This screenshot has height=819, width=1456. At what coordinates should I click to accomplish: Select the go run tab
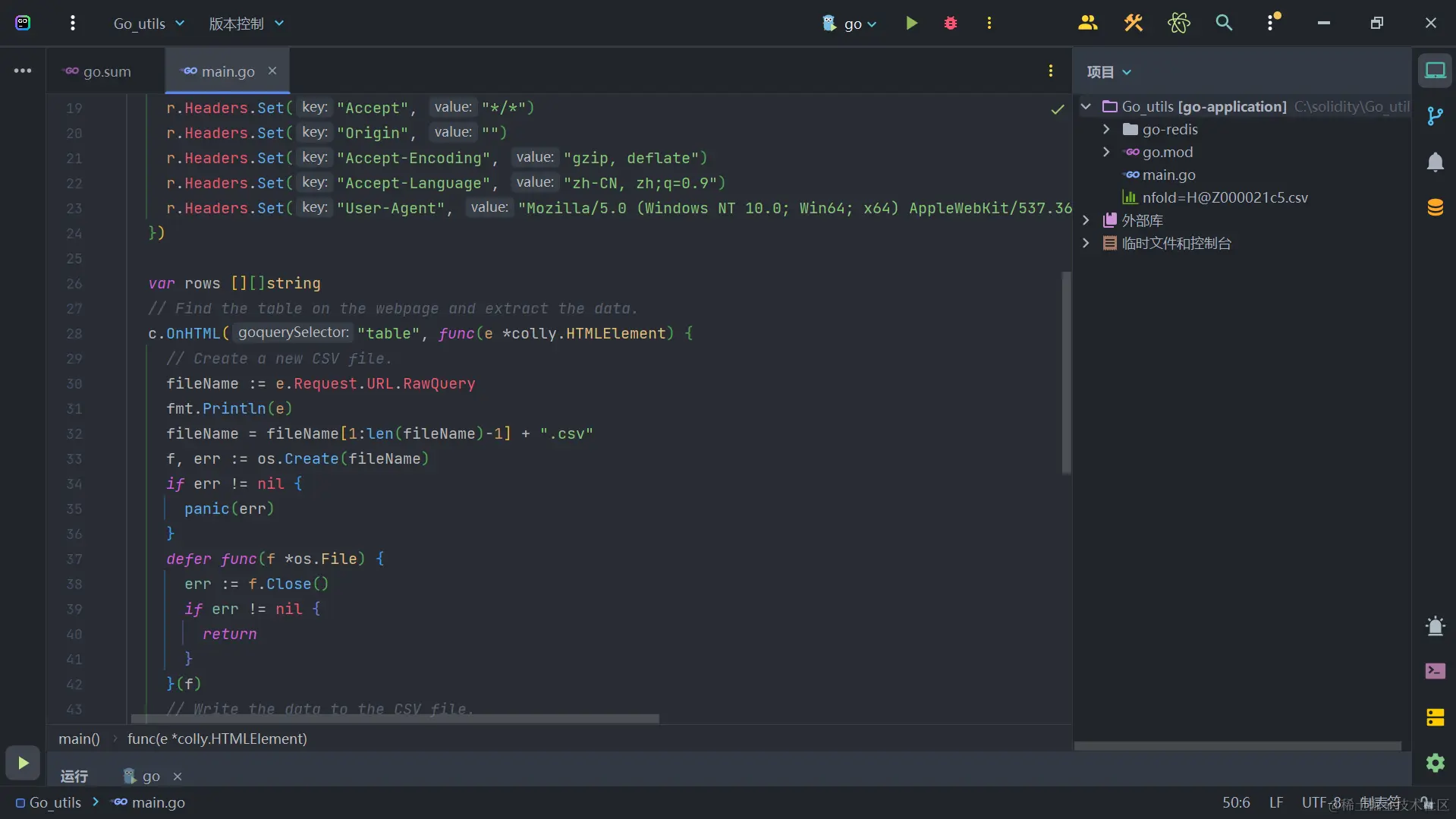(142, 776)
